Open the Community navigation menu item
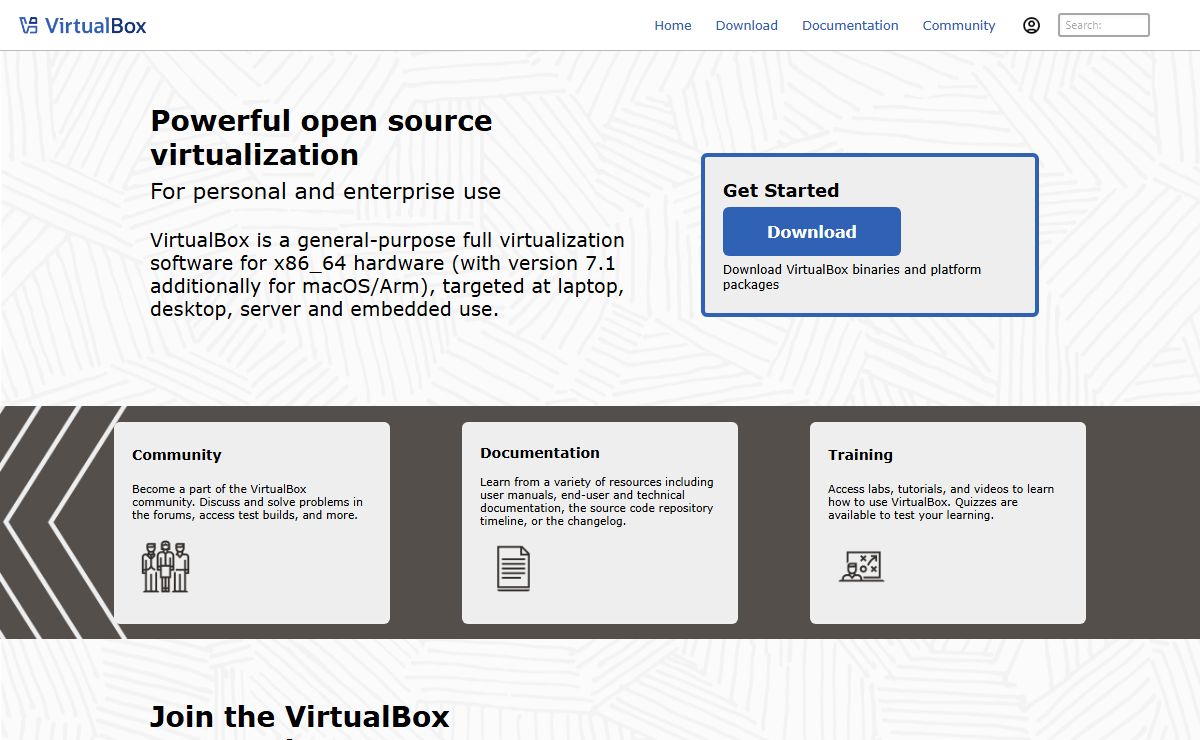This screenshot has width=1200, height=740. pyautogui.click(x=959, y=25)
